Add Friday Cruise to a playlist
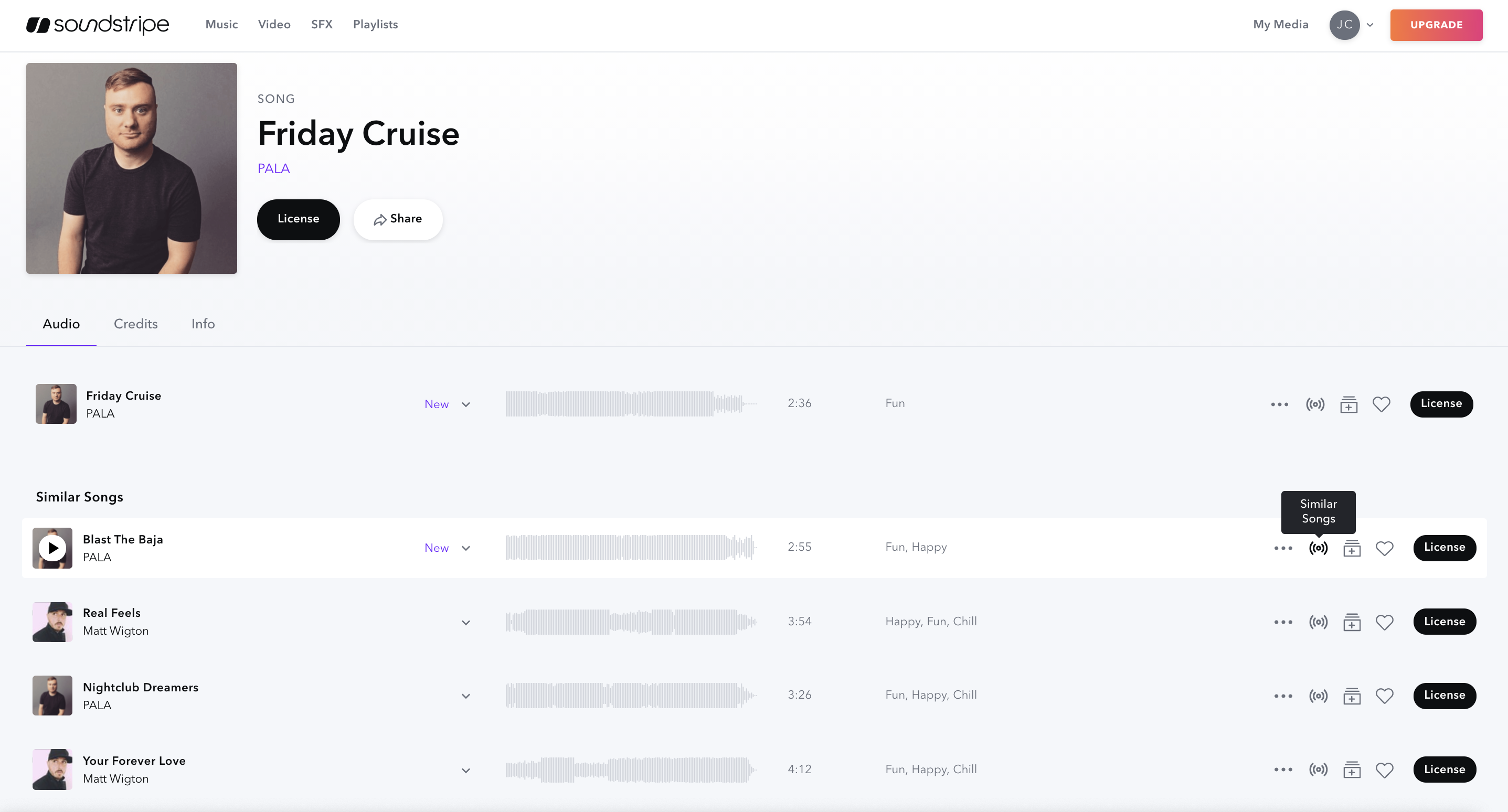The image size is (1508, 812). pos(1348,404)
